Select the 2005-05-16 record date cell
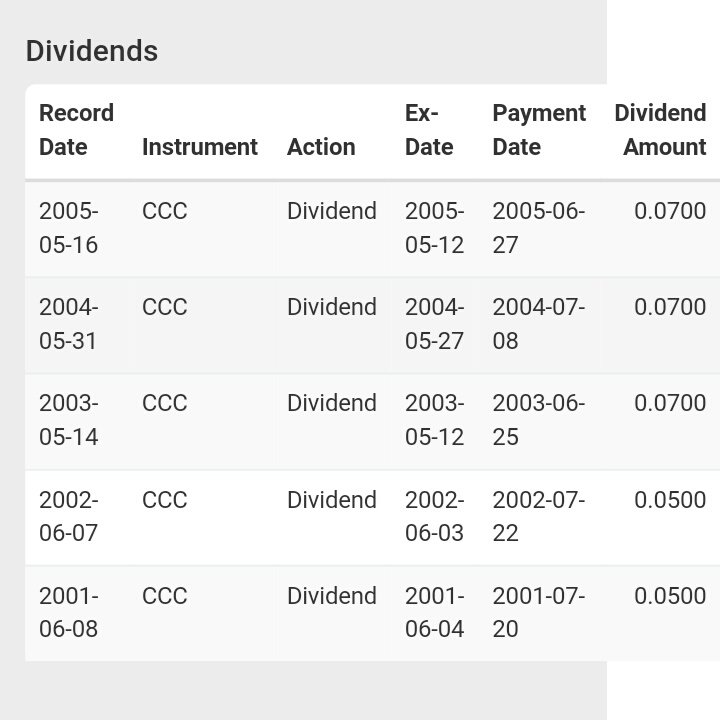The height and width of the screenshot is (720, 720). point(69,228)
